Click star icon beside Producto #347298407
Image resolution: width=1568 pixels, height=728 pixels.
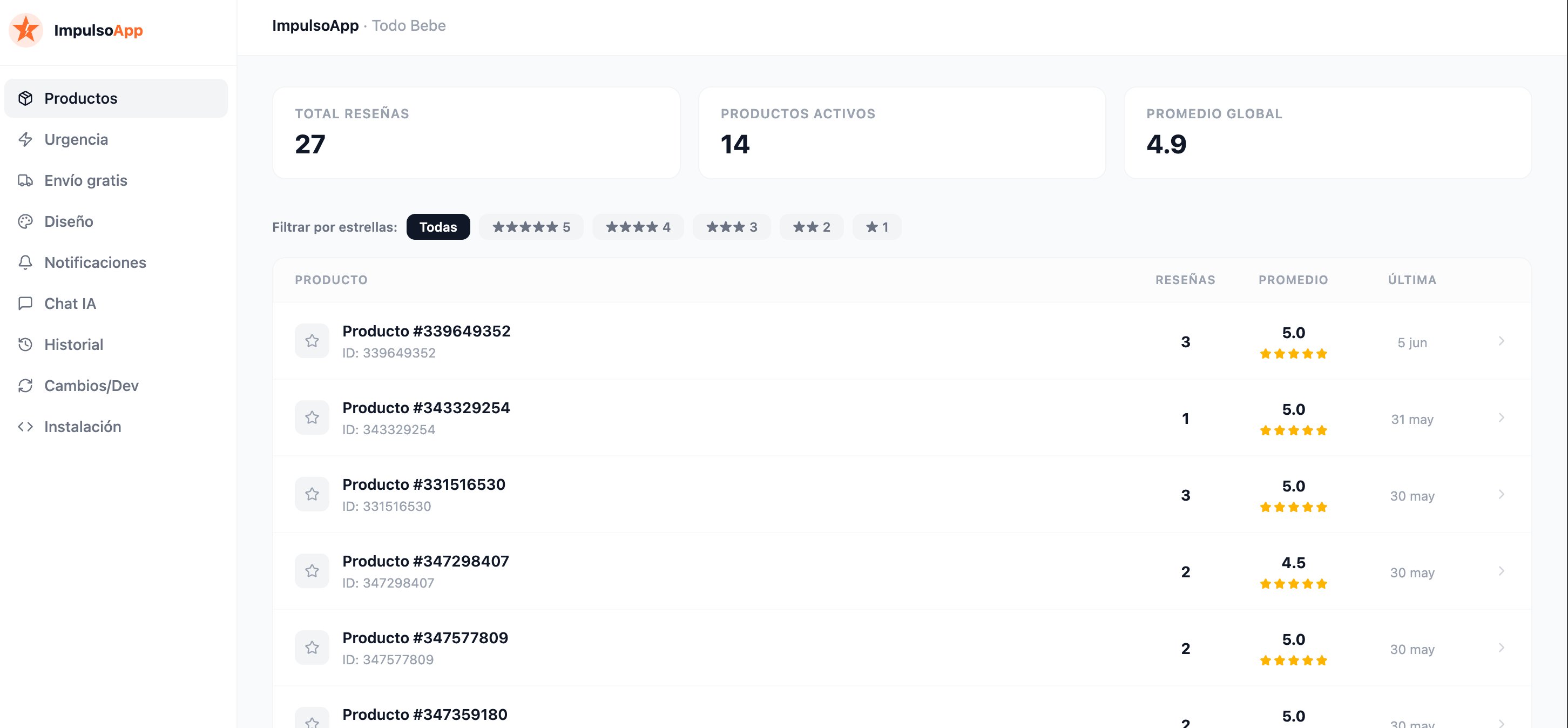click(x=312, y=571)
